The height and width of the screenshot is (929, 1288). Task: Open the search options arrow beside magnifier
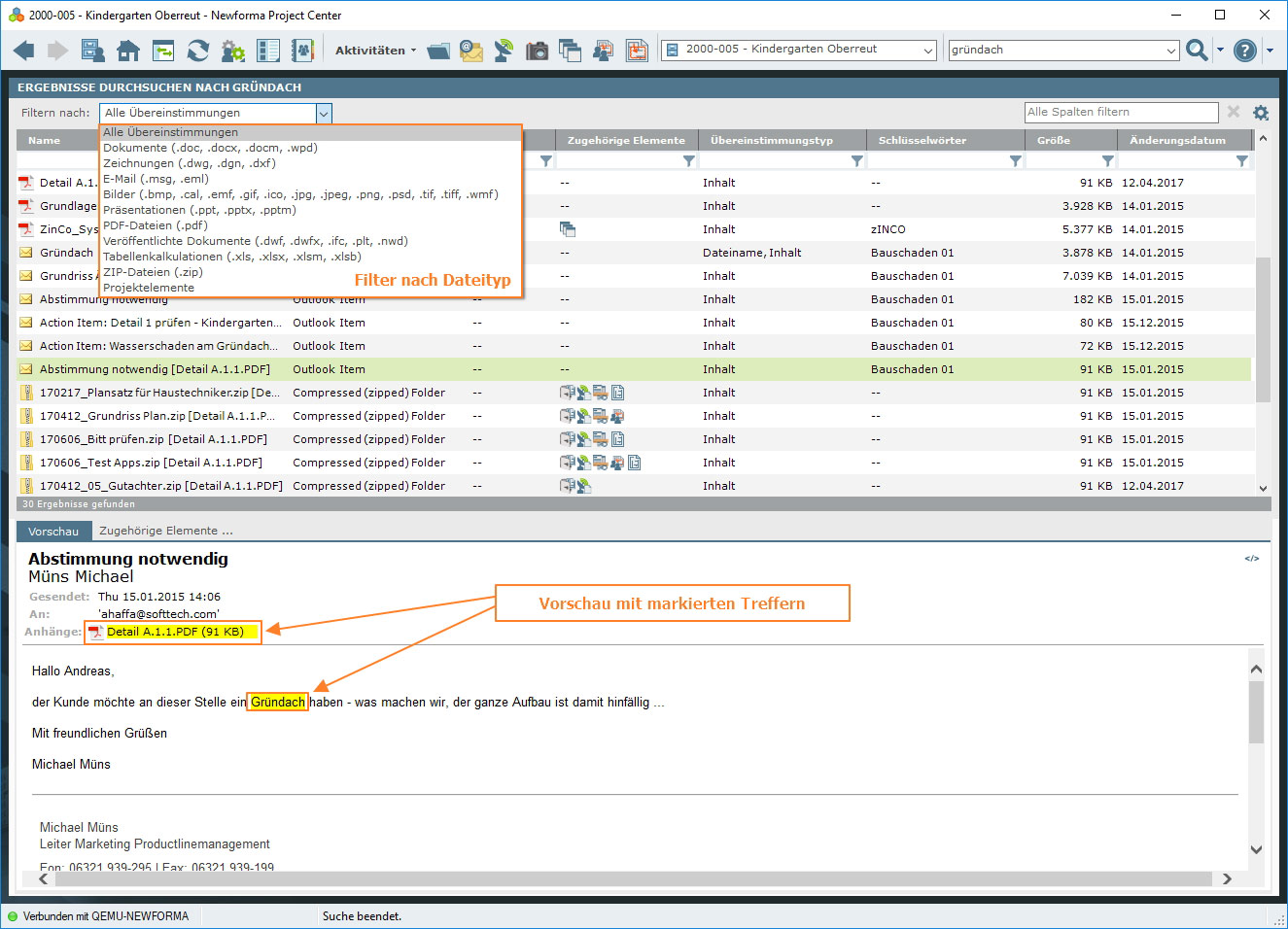pyautogui.click(x=1220, y=50)
